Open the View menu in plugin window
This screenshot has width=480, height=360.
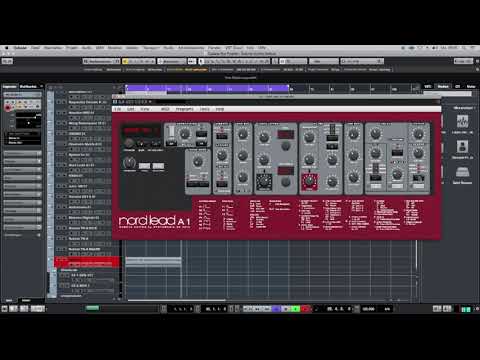[x=144, y=109]
